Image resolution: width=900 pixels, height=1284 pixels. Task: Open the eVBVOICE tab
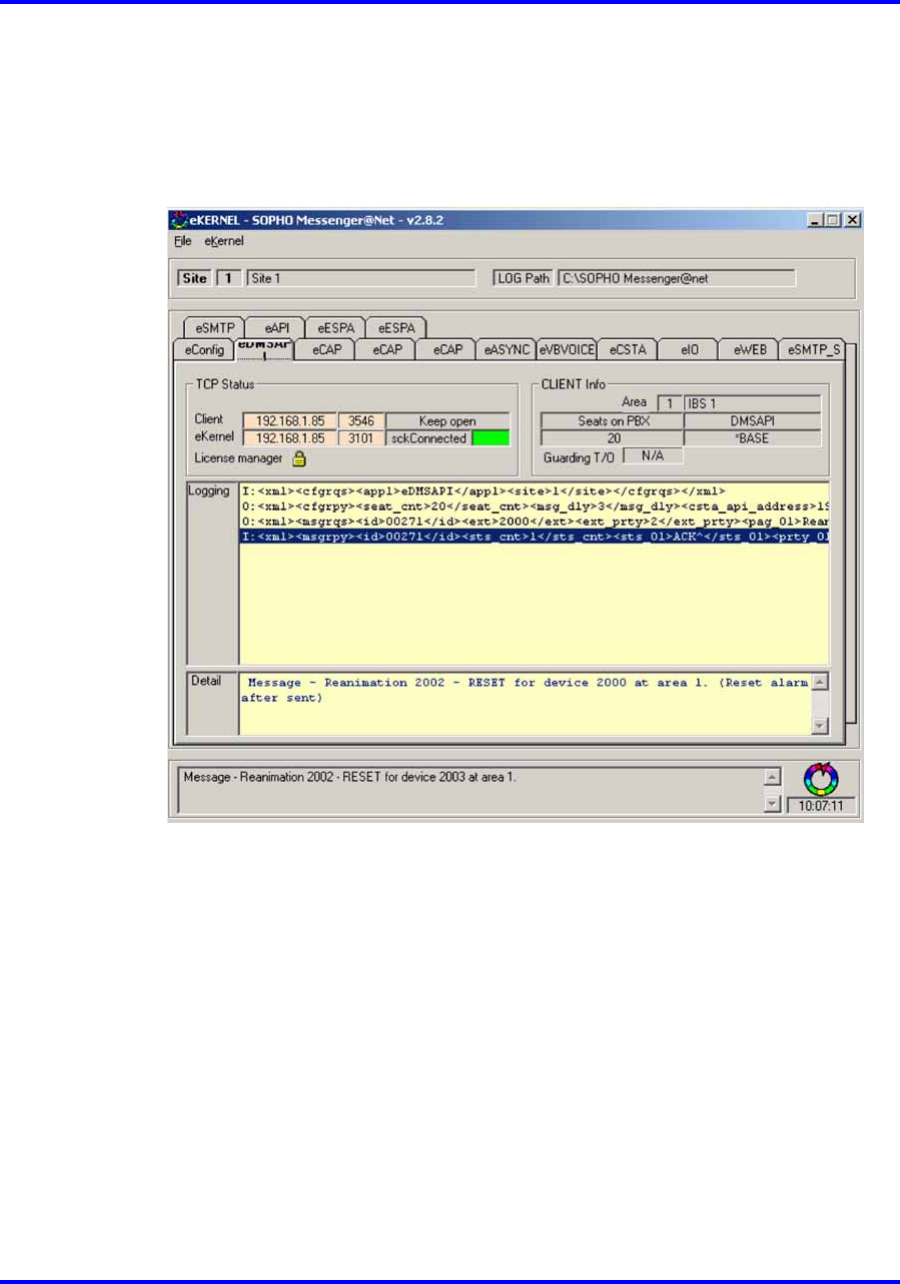tap(567, 350)
